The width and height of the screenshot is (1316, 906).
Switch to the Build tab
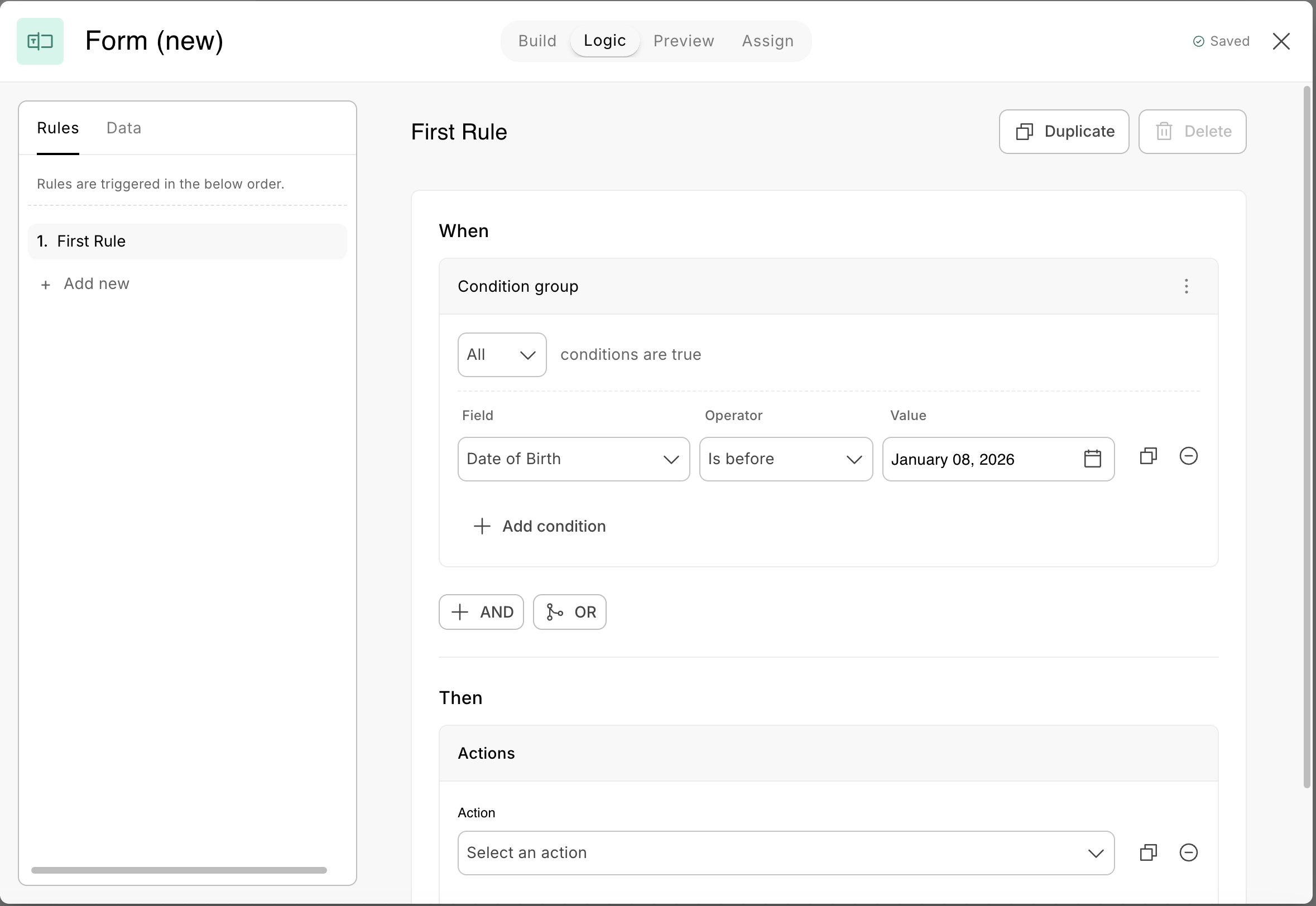(536, 41)
